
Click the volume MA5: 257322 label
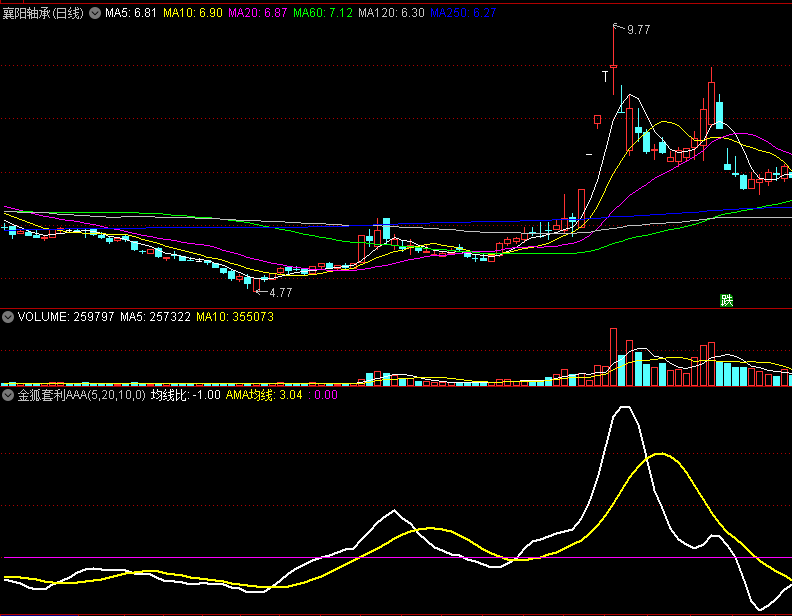coord(155,317)
